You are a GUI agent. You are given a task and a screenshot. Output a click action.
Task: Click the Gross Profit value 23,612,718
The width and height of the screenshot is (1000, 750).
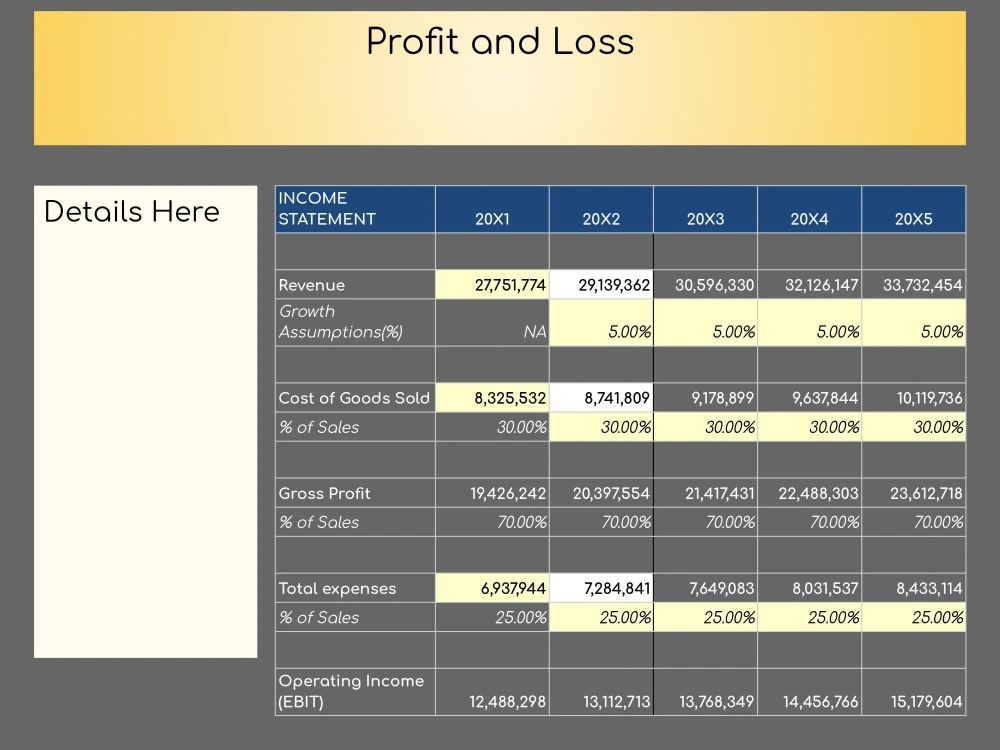click(x=912, y=493)
